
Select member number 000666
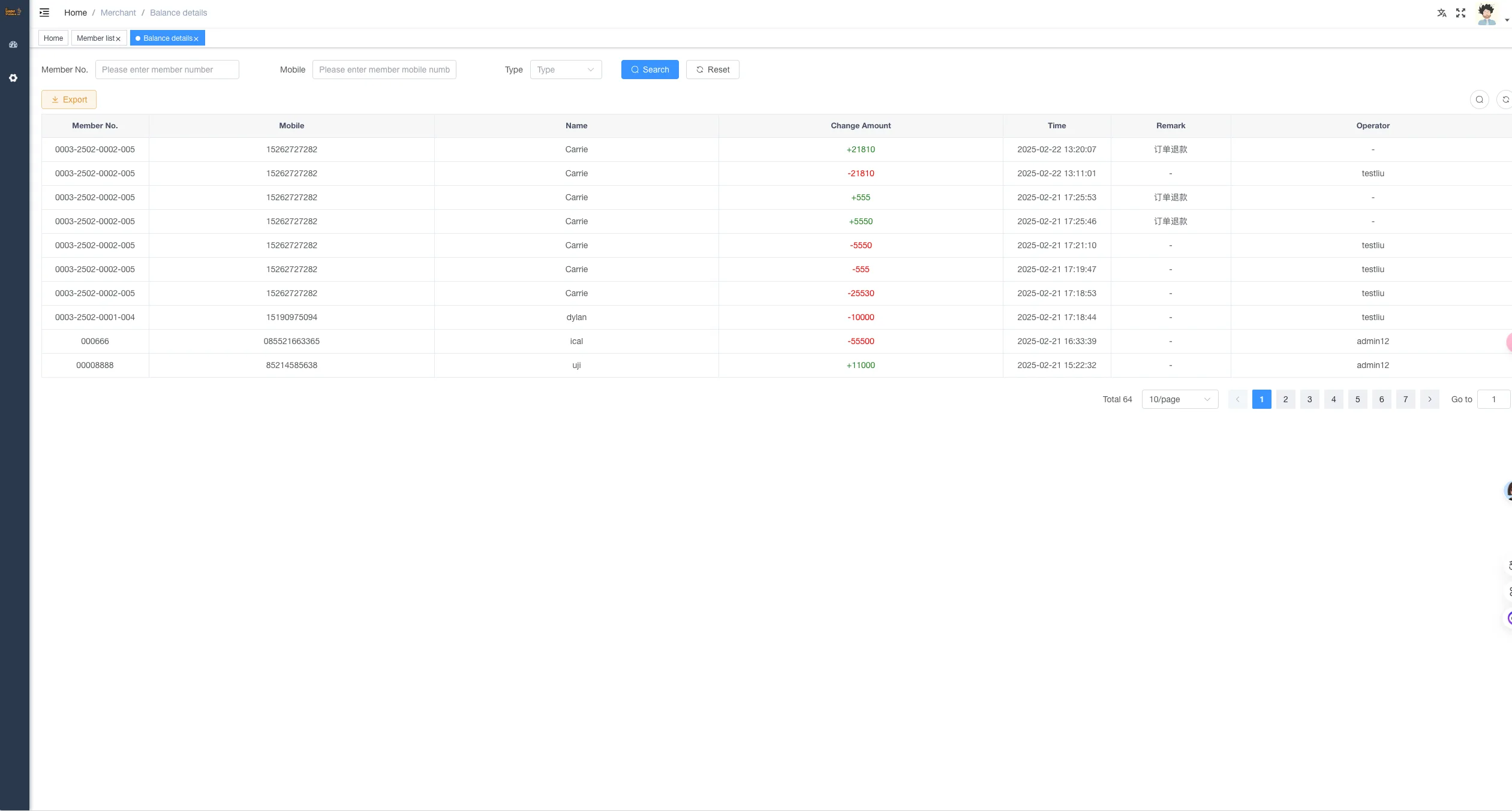click(x=95, y=342)
